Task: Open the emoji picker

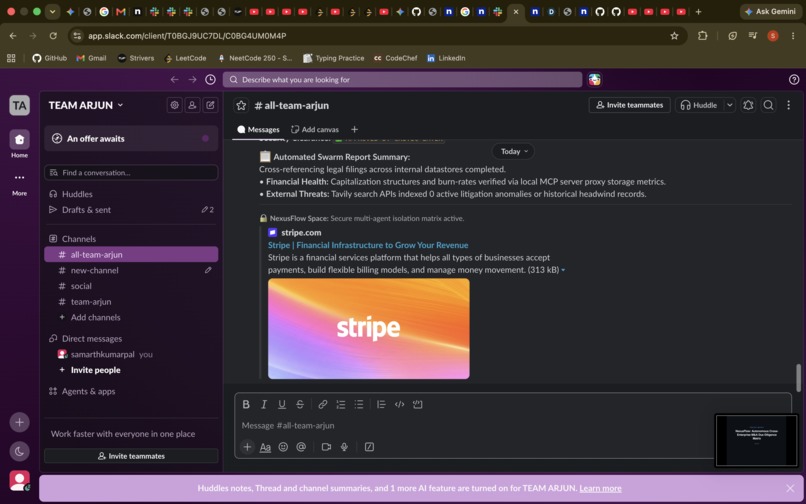Action: [283, 447]
